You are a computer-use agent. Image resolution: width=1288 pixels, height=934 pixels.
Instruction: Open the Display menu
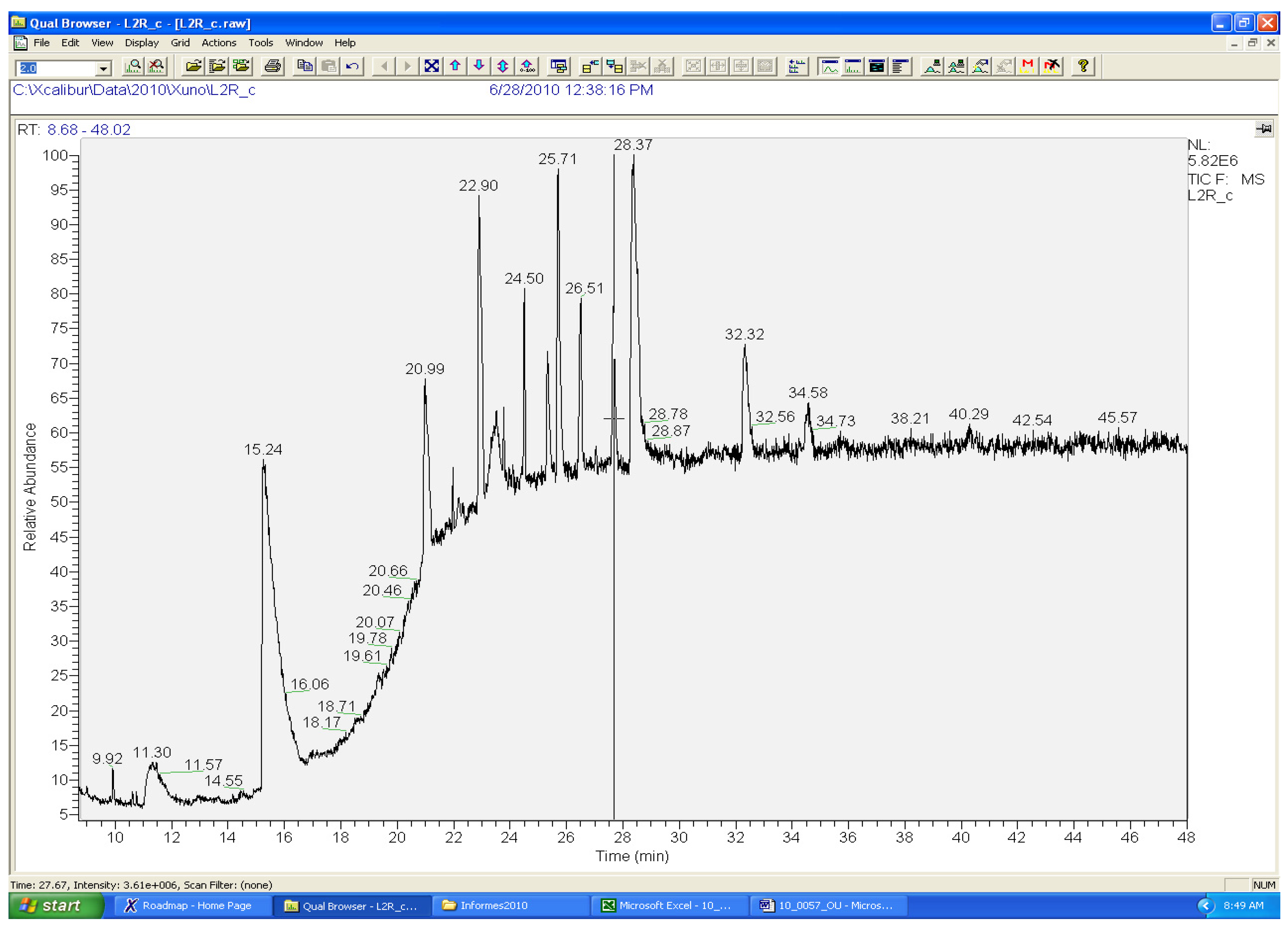141,42
